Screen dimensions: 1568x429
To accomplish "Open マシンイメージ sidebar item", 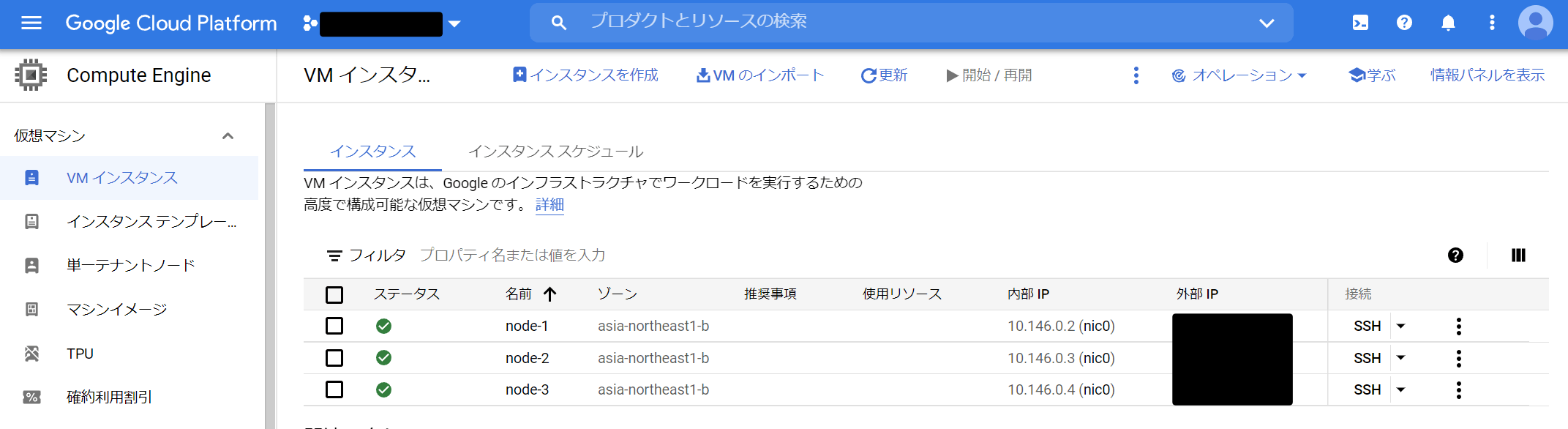I will (x=117, y=310).
